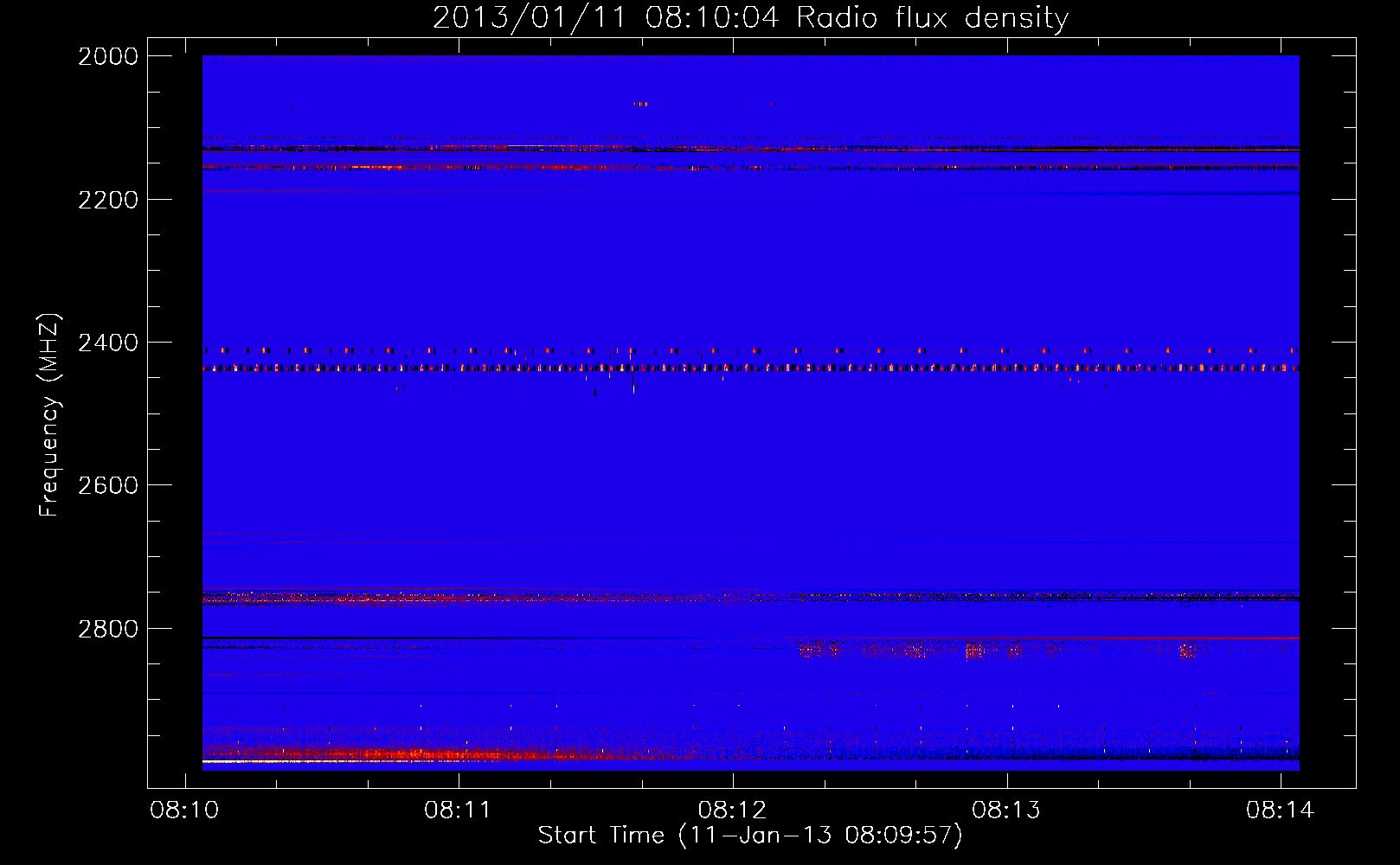The height and width of the screenshot is (865, 1400).
Task: Click the "Frequency (MHZ)" axis label
Action: point(50,414)
